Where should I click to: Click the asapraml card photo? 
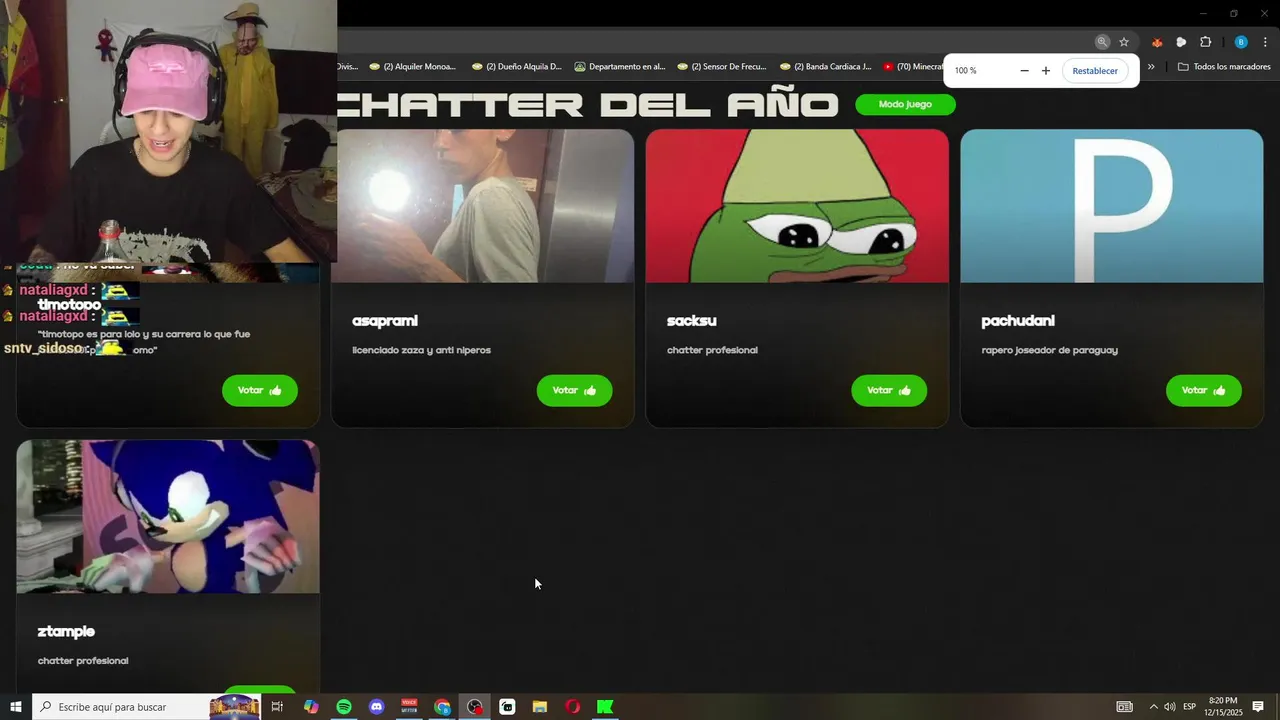pos(485,206)
